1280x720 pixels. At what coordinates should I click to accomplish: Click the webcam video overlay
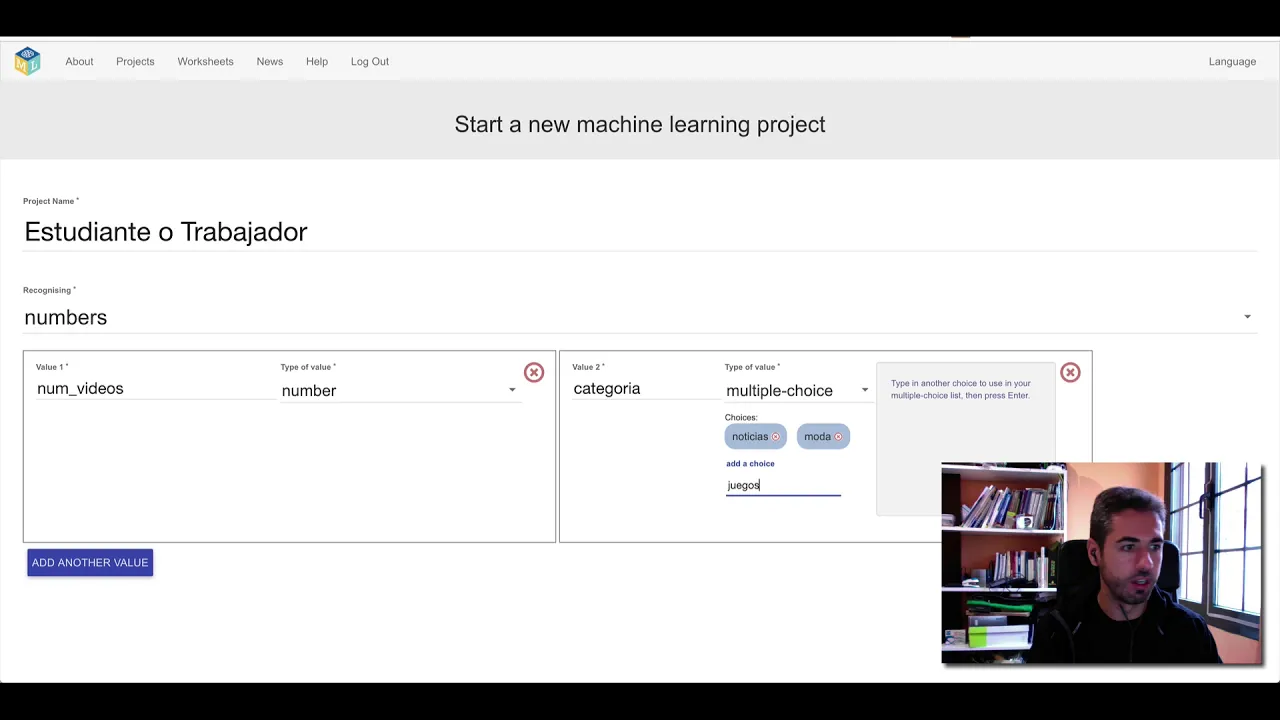pos(1102,563)
